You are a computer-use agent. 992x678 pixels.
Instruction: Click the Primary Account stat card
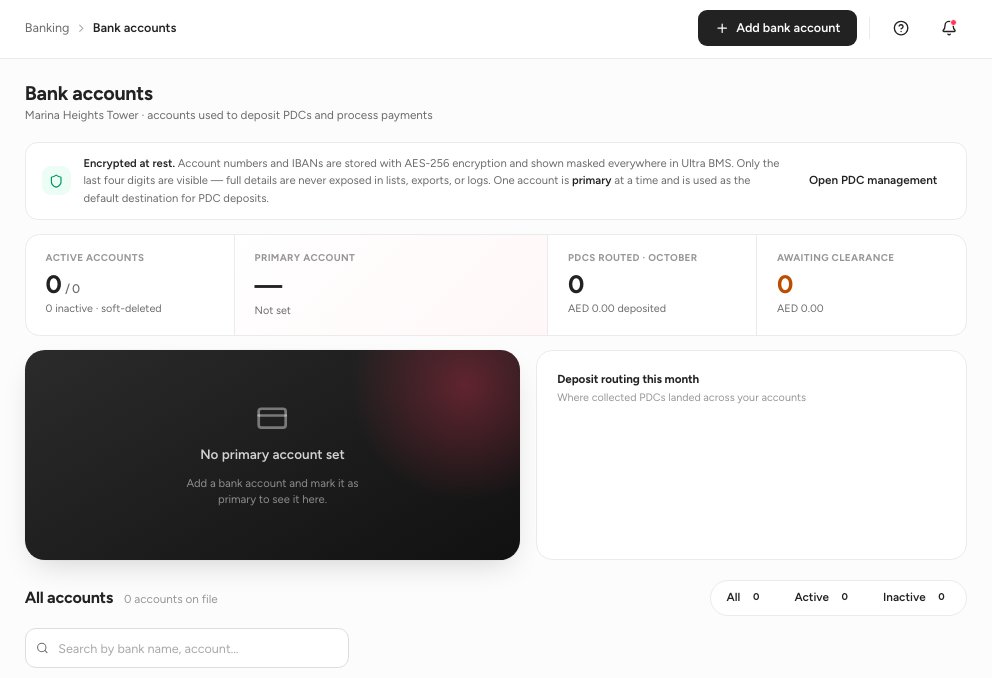[391, 285]
